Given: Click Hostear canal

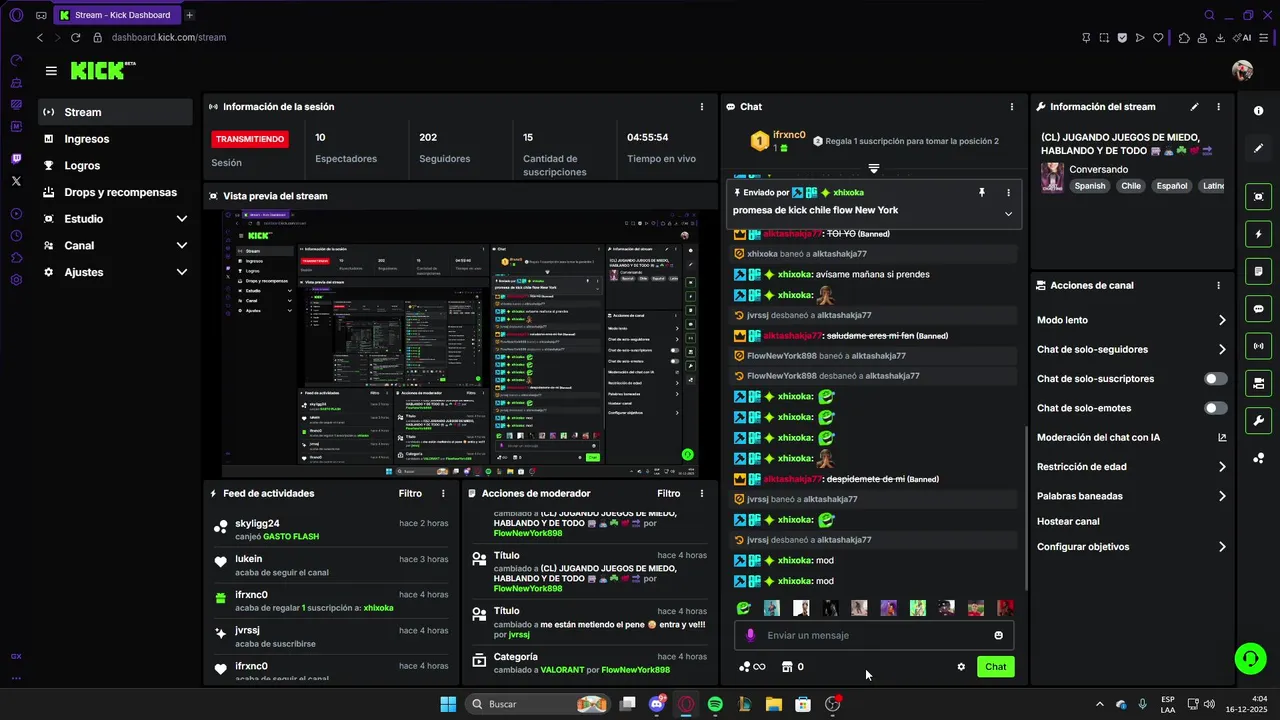Looking at the screenshot, I should click(1068, 521).
